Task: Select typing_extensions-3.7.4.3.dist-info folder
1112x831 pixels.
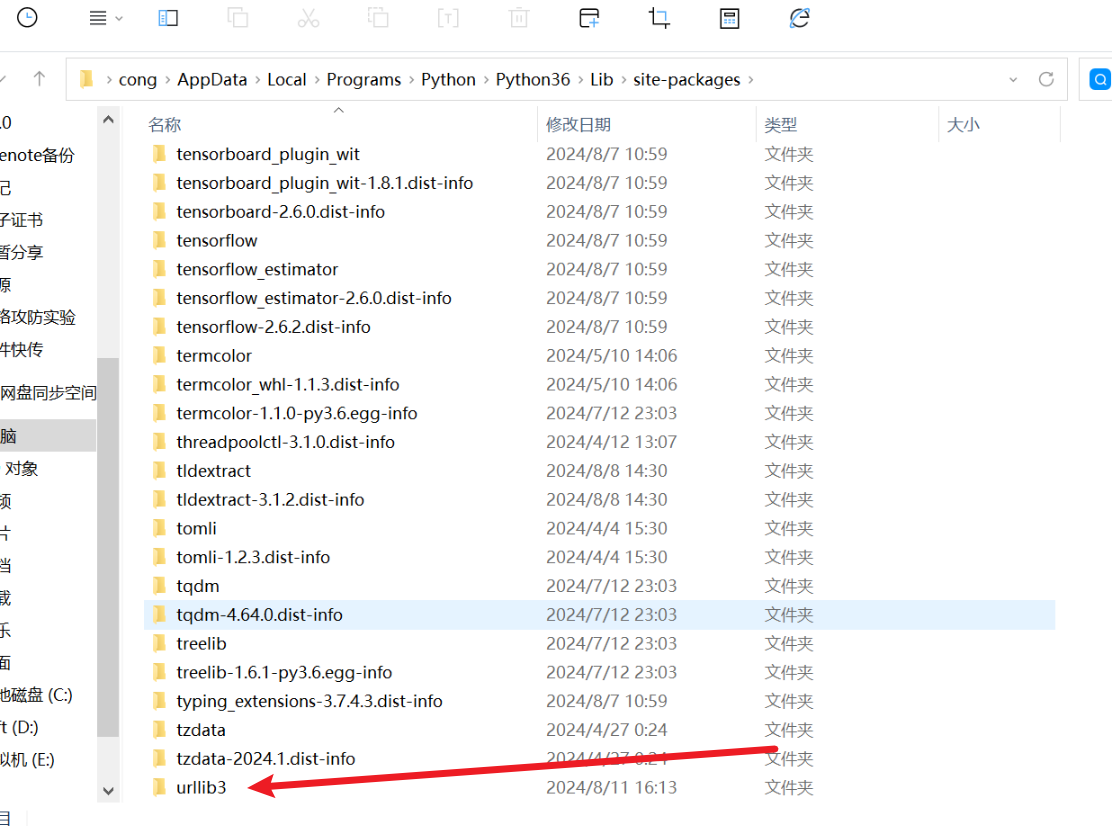Action: click(x=309, y=701)
